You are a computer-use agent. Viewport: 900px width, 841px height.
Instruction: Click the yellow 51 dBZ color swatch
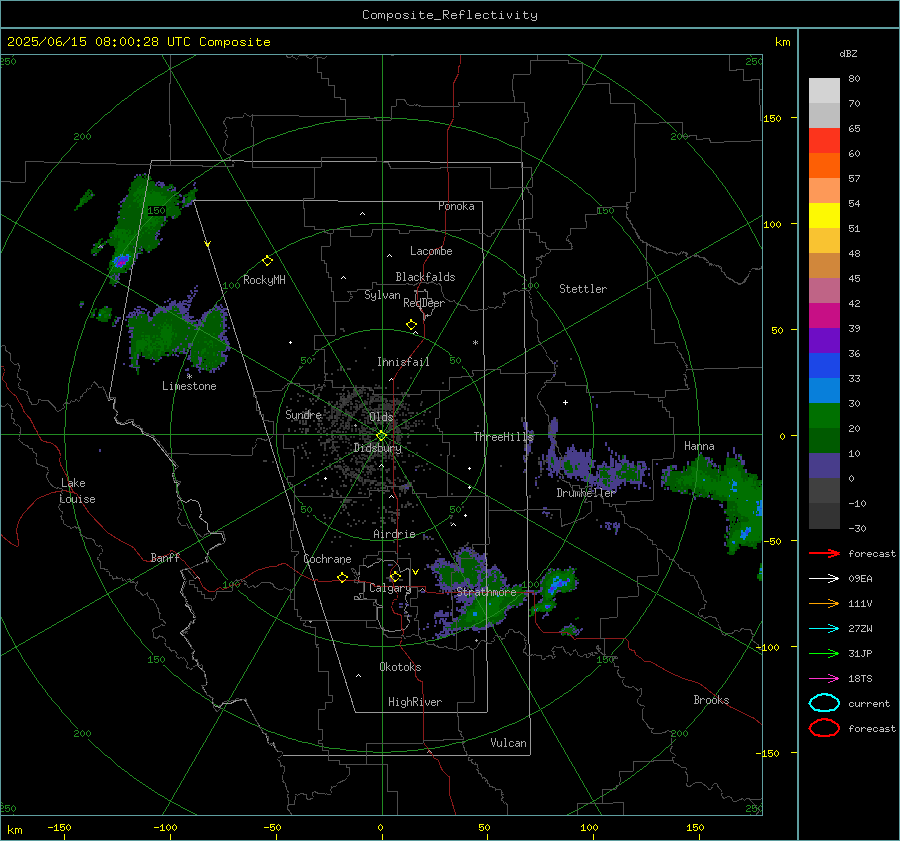tap(824, 216)
